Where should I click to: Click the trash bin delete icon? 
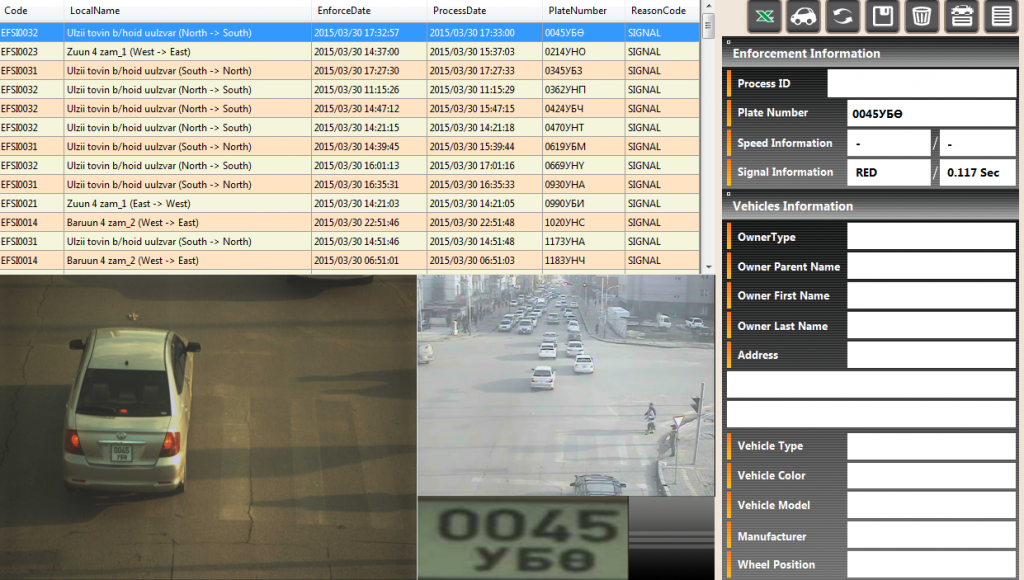921,16
